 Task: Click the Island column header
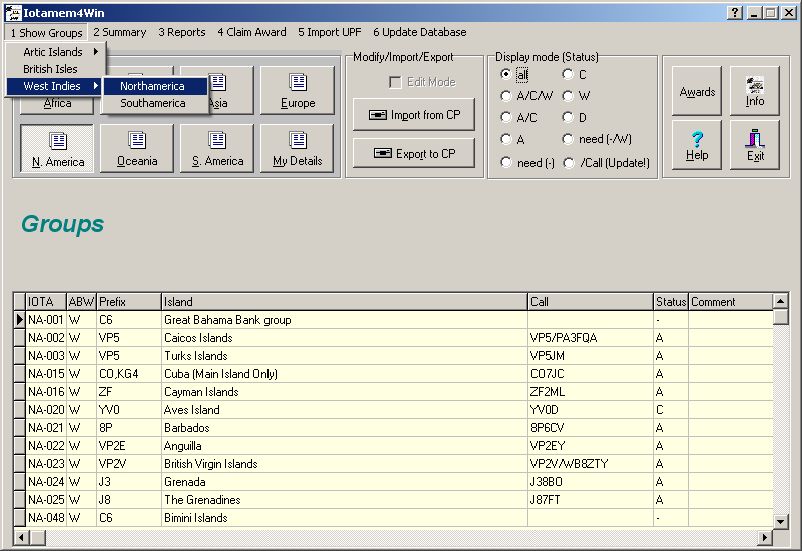coord(344,302)
